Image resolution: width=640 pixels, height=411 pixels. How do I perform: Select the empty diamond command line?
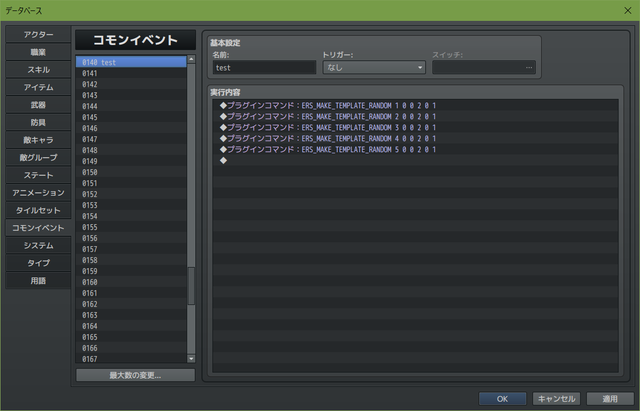click(x=415, y=160)
